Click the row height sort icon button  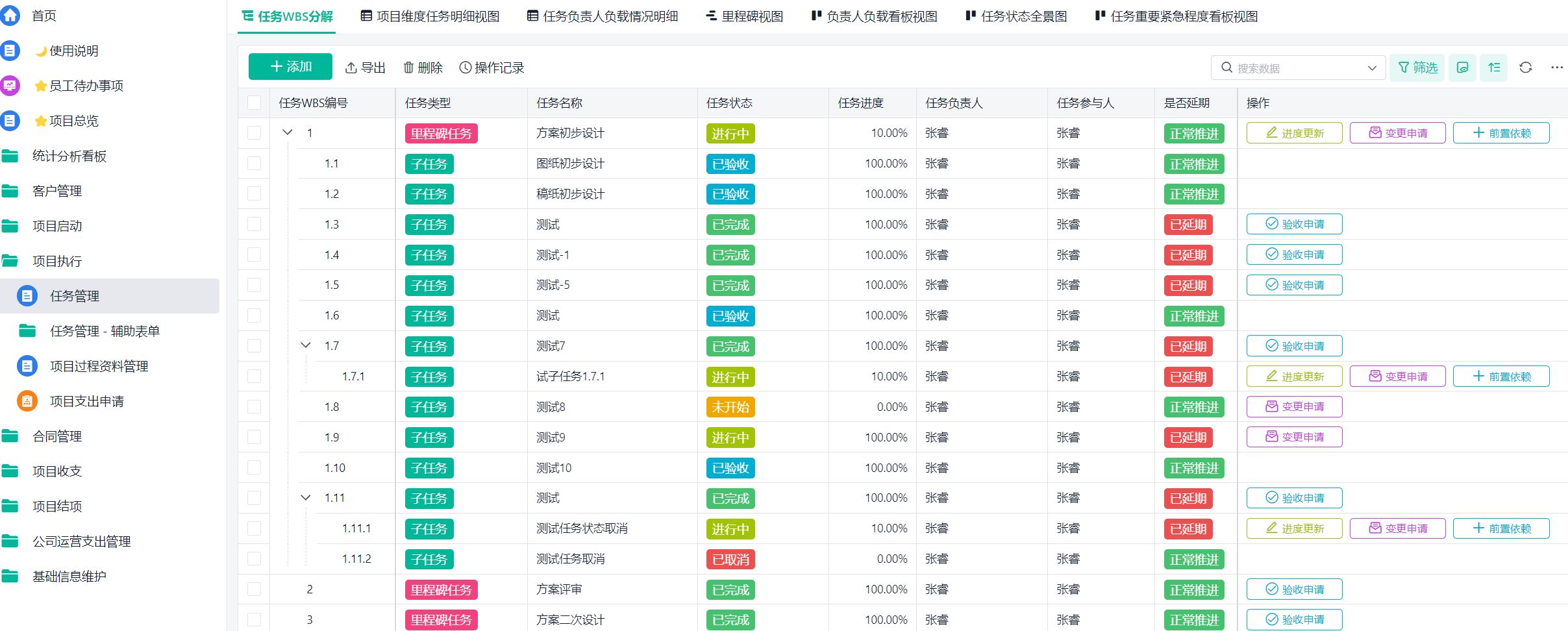click(1494, 68)
